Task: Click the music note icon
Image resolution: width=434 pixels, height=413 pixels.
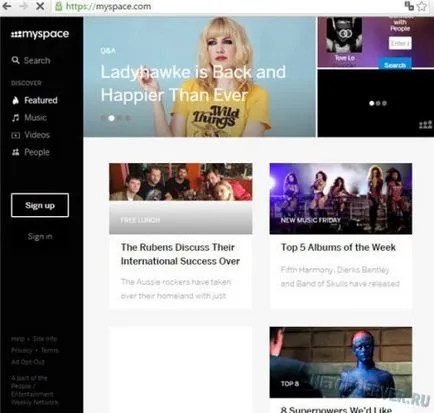Action: (15, 118)
